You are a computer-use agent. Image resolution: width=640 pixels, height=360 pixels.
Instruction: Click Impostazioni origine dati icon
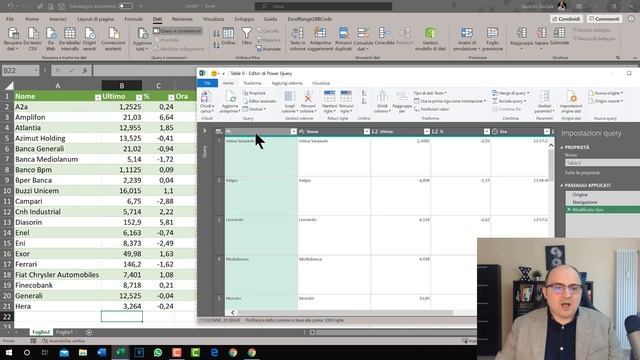click(x=571, y=102)
